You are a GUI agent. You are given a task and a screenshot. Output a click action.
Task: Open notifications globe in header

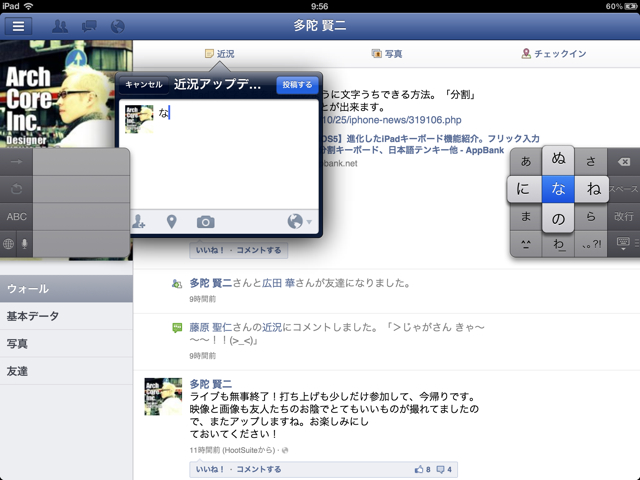click(x=118, y=27)
